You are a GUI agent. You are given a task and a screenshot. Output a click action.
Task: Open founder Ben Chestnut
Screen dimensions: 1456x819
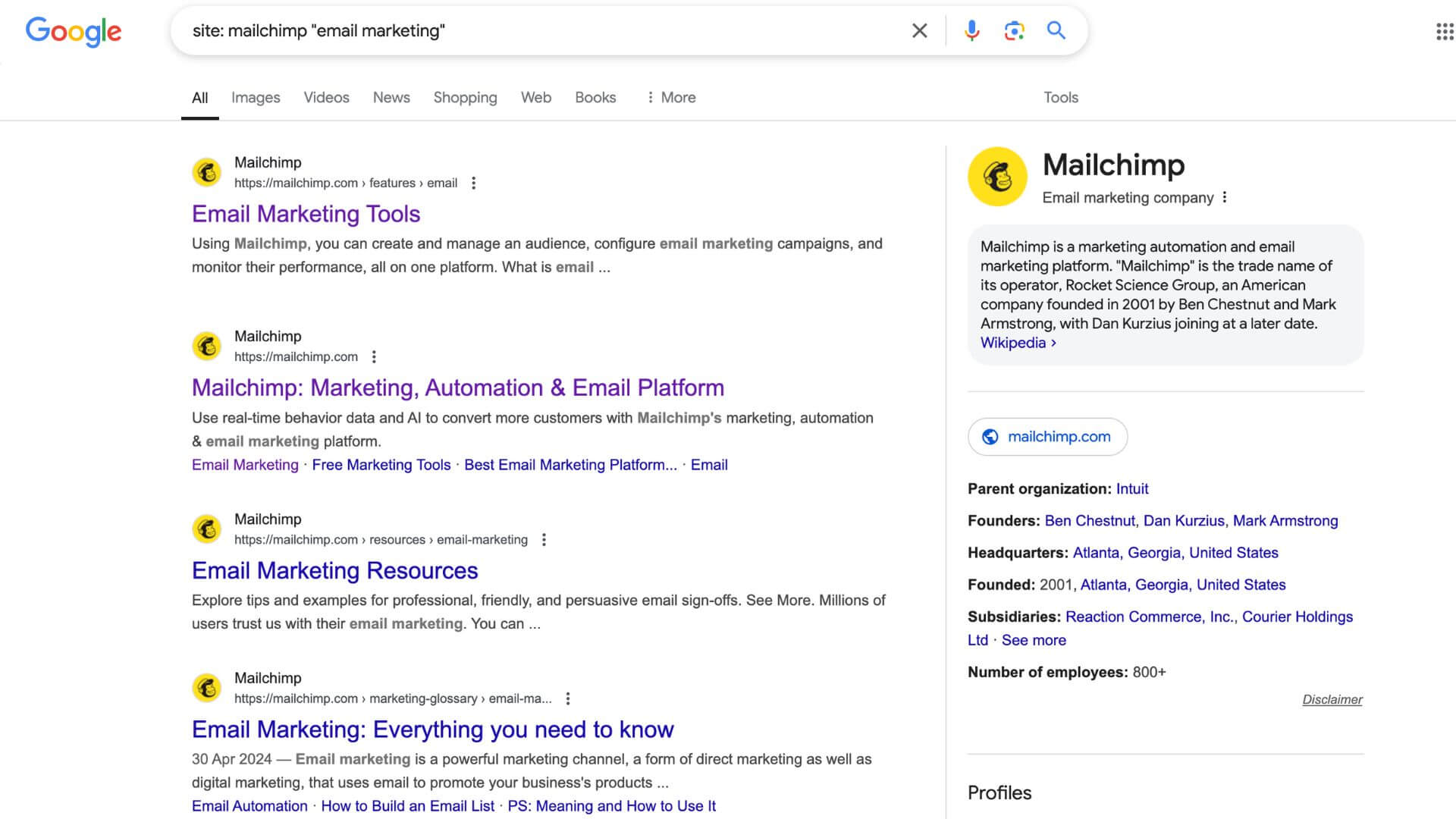1089,521
